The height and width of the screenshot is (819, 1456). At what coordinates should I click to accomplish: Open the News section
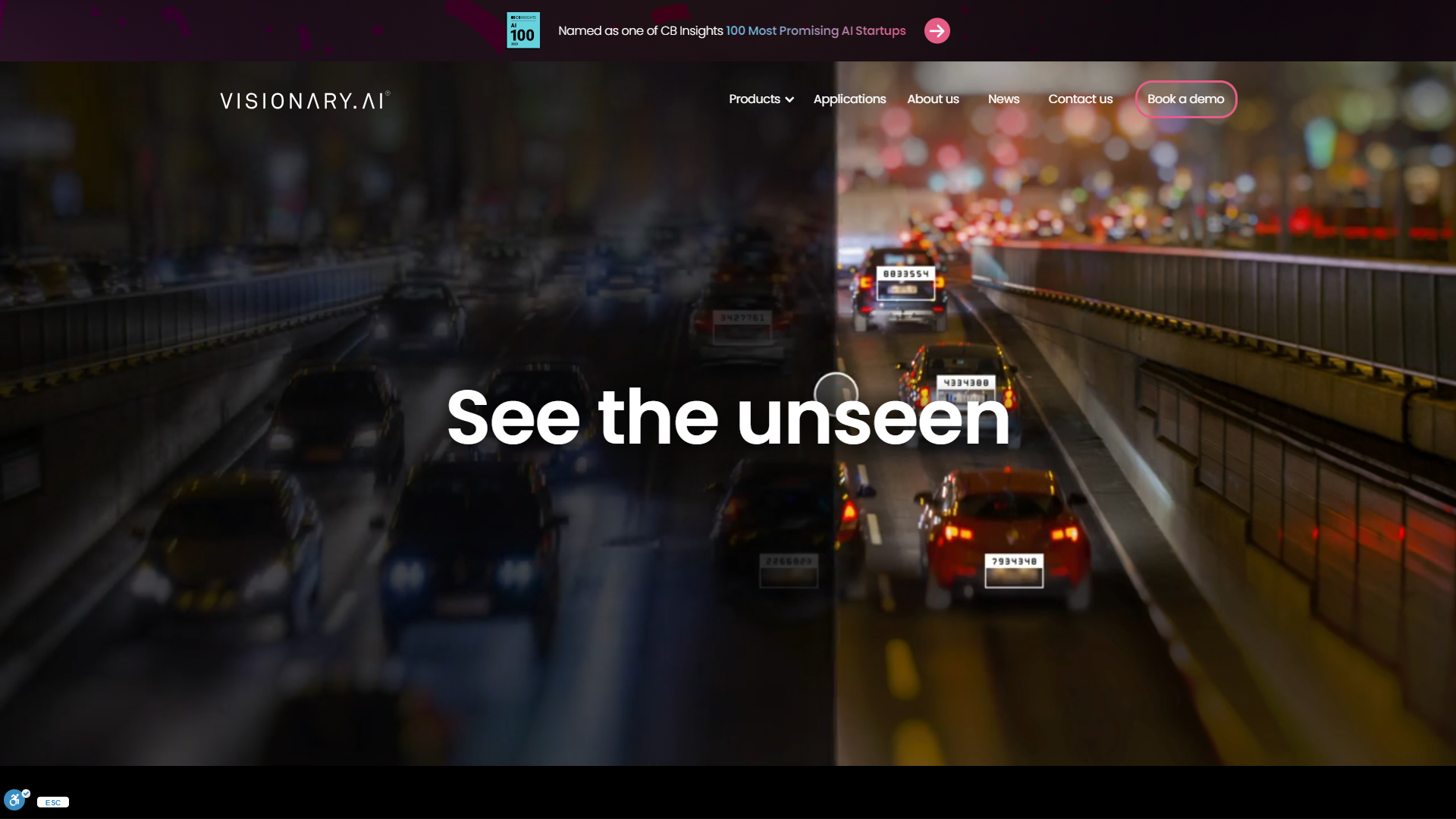[x=1003, y=99]
